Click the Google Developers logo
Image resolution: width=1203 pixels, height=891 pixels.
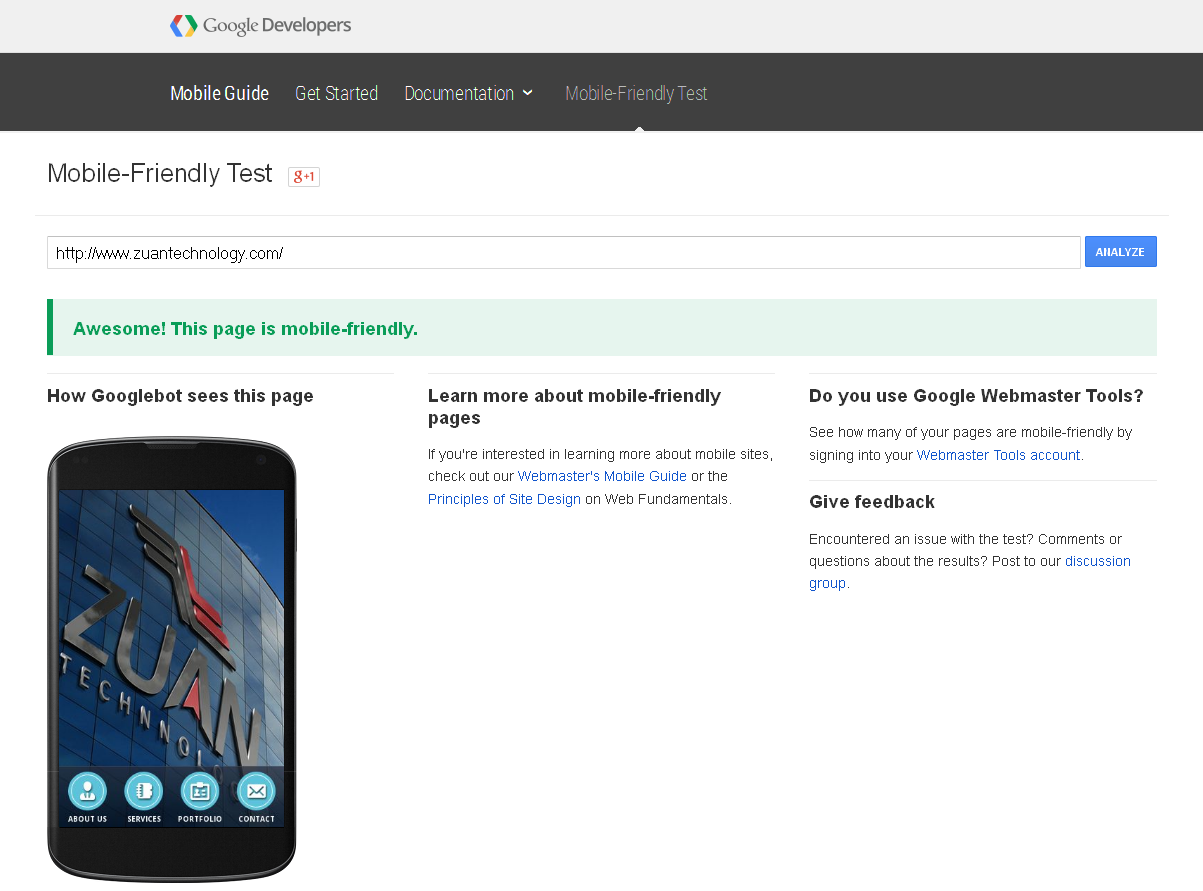point(261,26)
